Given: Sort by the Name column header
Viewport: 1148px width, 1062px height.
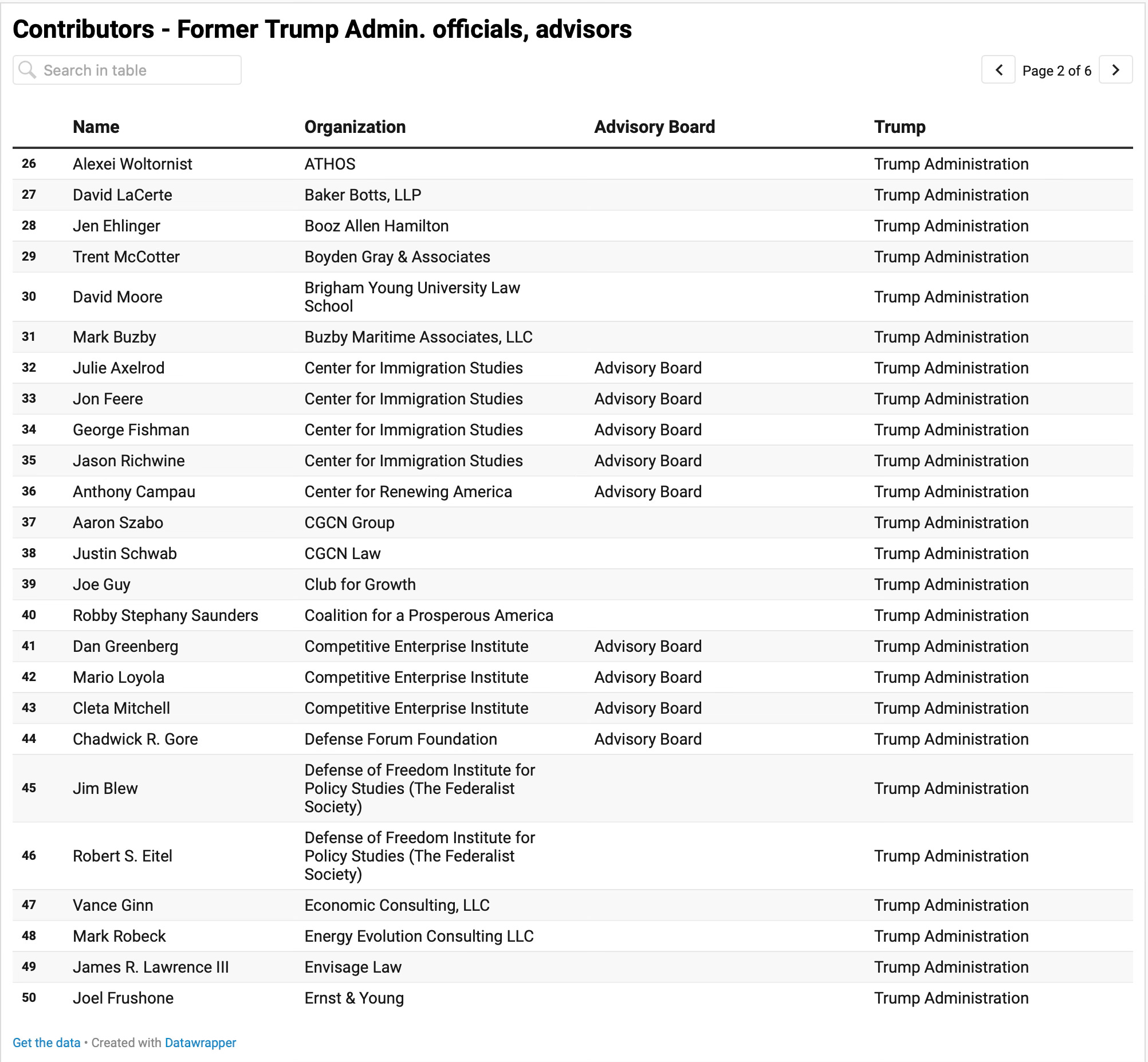Looking at the screenshot, I should 96,127.
